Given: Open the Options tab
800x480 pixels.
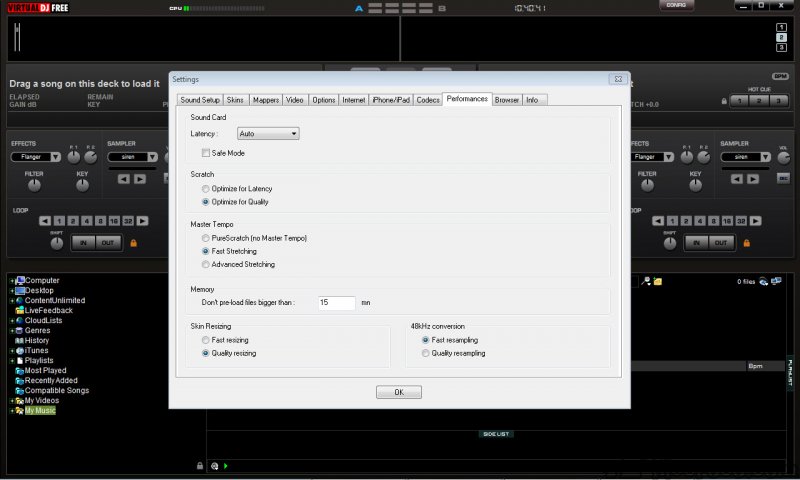Looking at the screenshot, I should click(323, 100).
